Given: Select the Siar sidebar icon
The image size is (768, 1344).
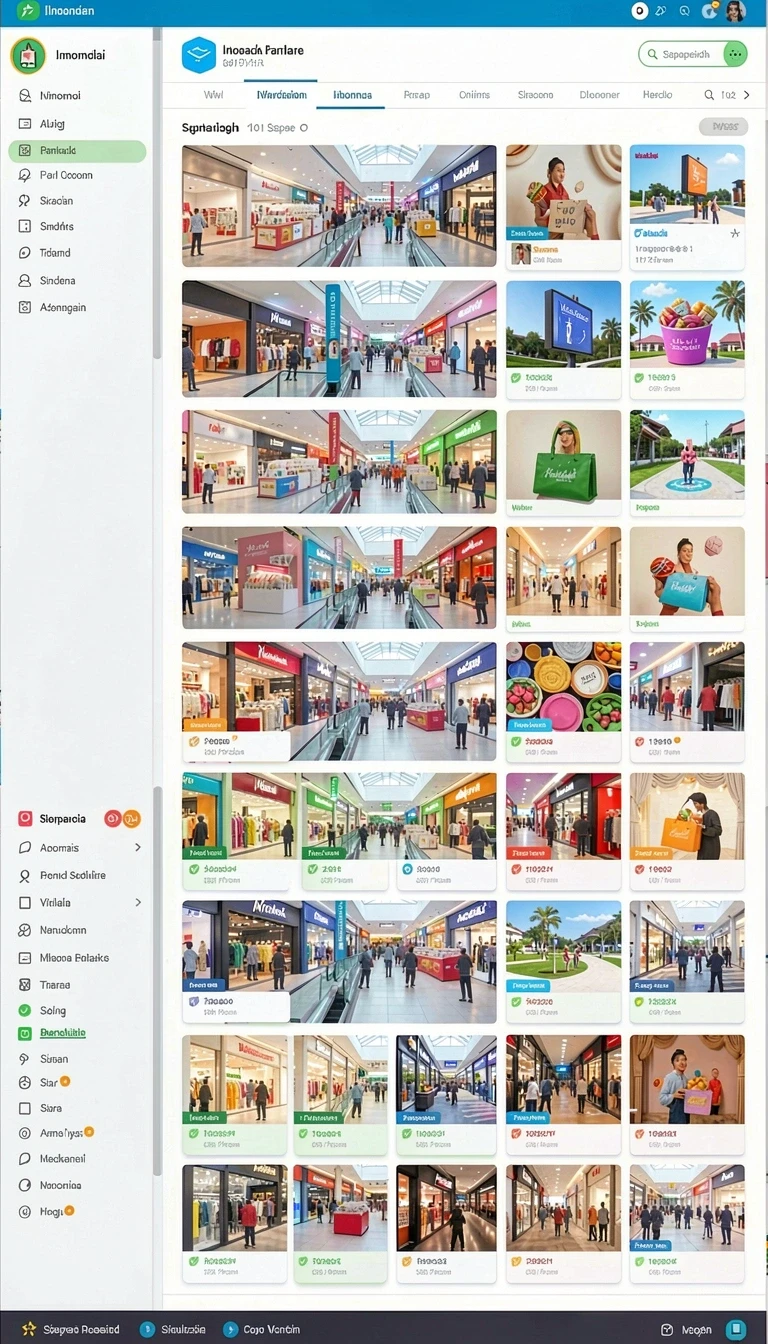Looking at the screenshot, I should click(x=25, y=1083).
